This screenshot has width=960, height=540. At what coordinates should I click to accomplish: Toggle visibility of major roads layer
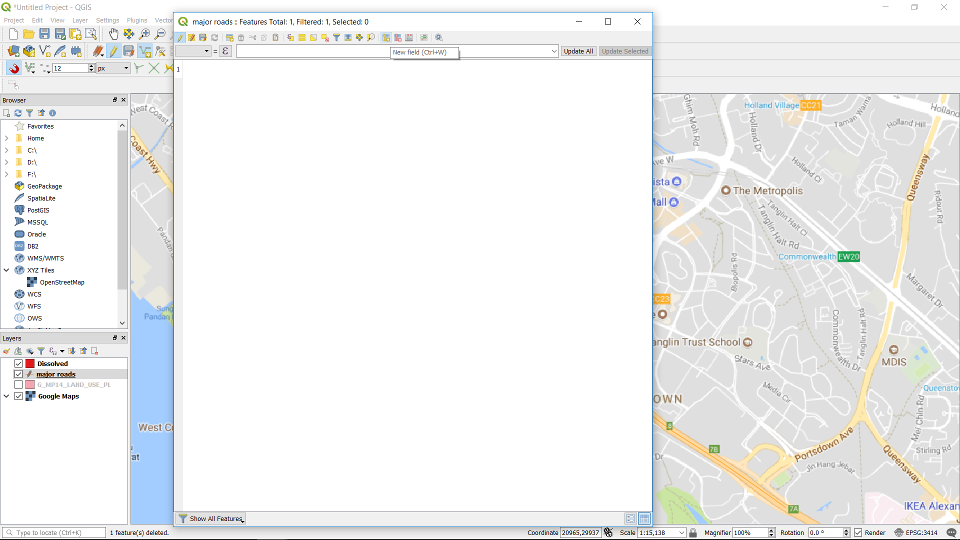point(18,374)
